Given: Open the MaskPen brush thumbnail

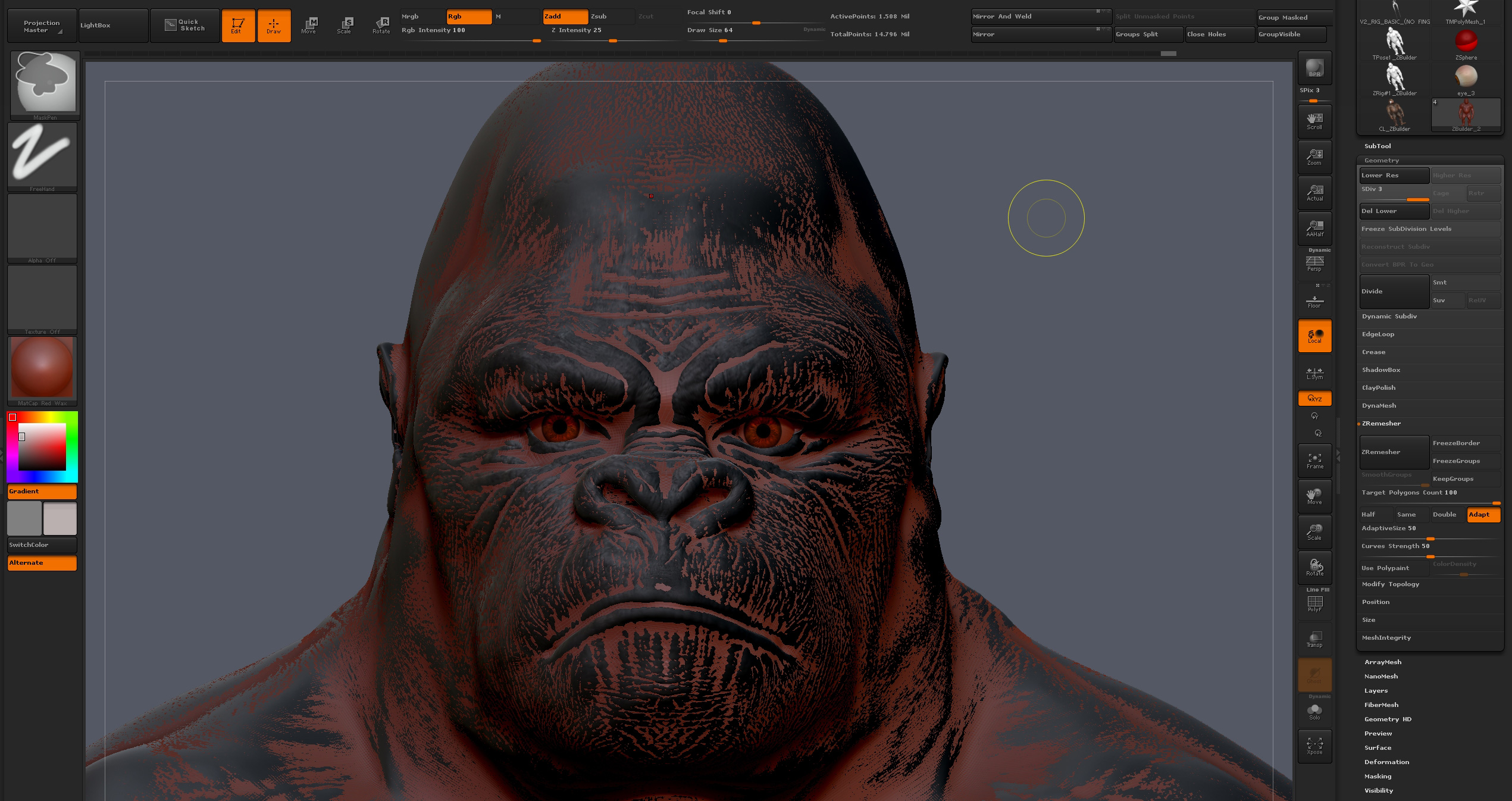Looking at the screenshot, I should tap(44, 83).
